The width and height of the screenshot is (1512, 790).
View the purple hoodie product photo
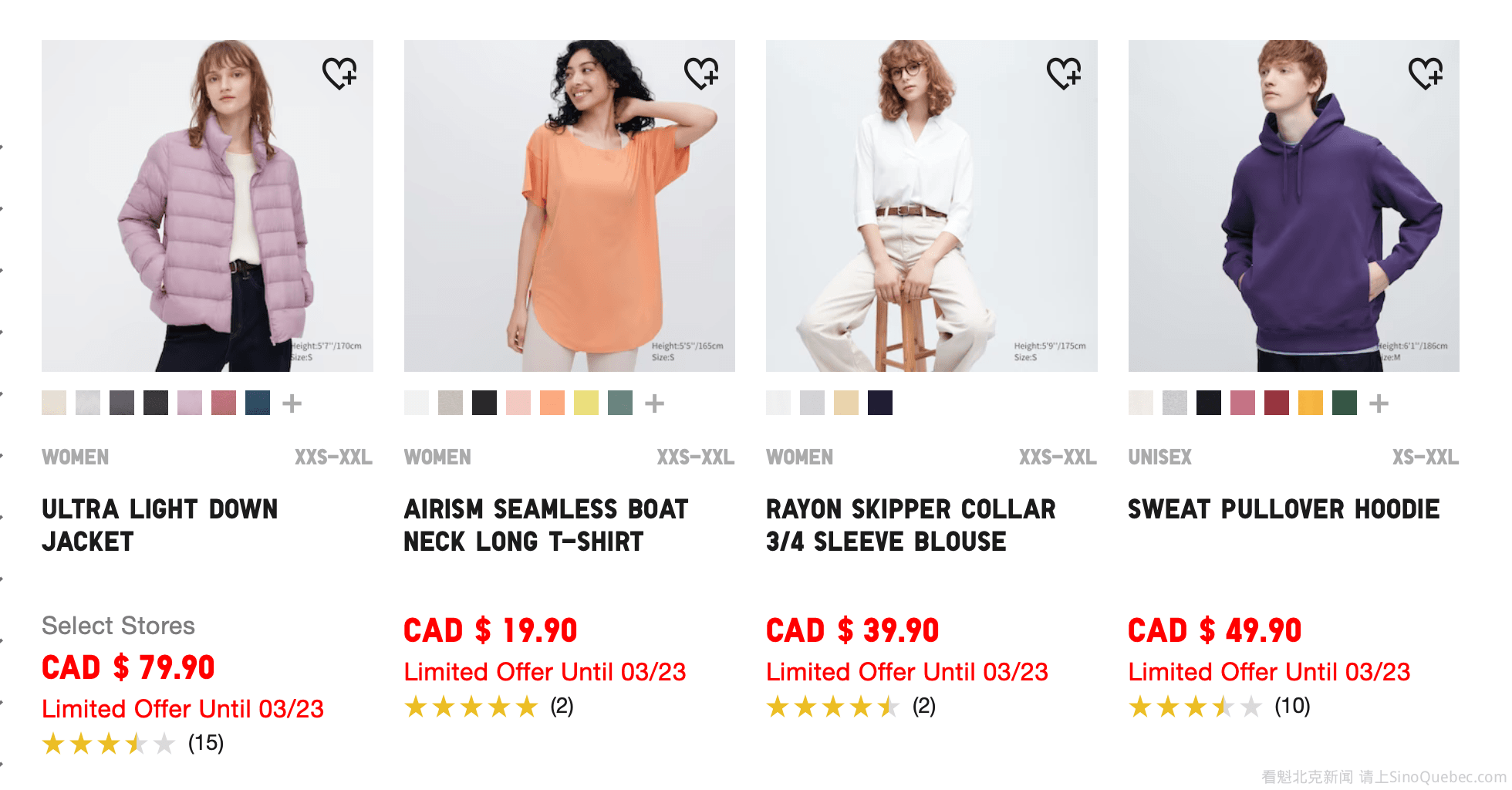click(x=1294, y=206)
